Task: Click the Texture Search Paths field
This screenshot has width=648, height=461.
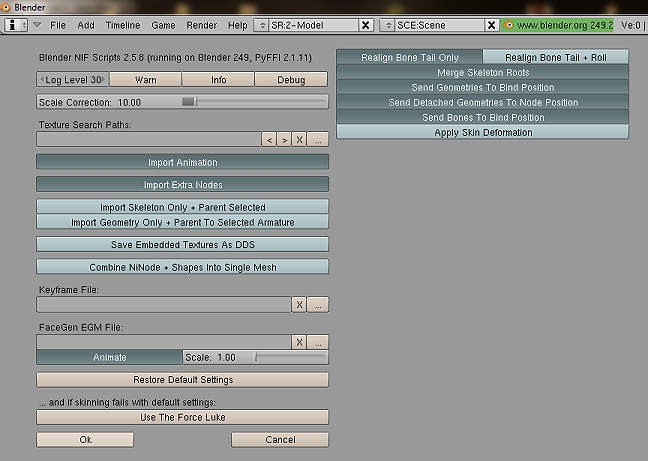Action: click(149, 140)
